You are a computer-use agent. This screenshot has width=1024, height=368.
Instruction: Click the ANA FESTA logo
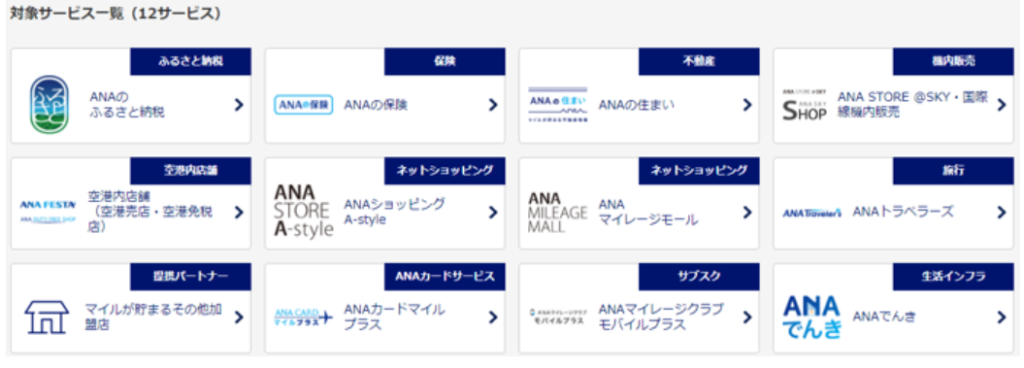click(x=48, y=211)
